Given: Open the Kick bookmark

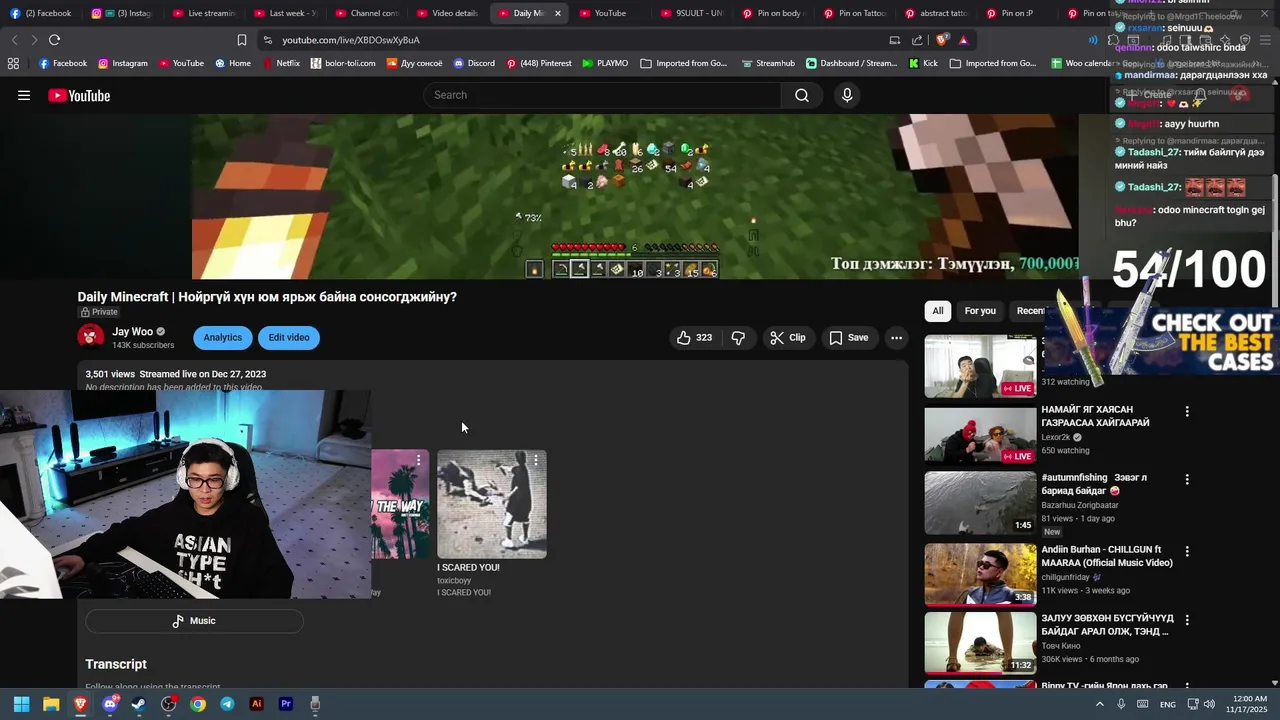Looking at the screenshot, I should click(x=923, y=63).
